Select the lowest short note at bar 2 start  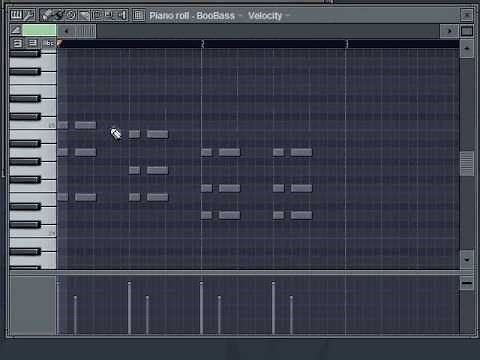(x=206, y=215)
